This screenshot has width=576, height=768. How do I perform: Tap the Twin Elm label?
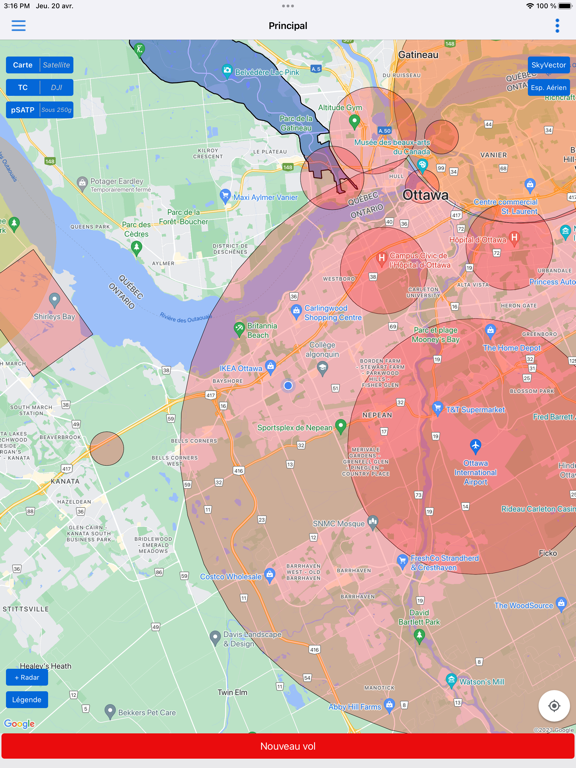coord(233,692)
